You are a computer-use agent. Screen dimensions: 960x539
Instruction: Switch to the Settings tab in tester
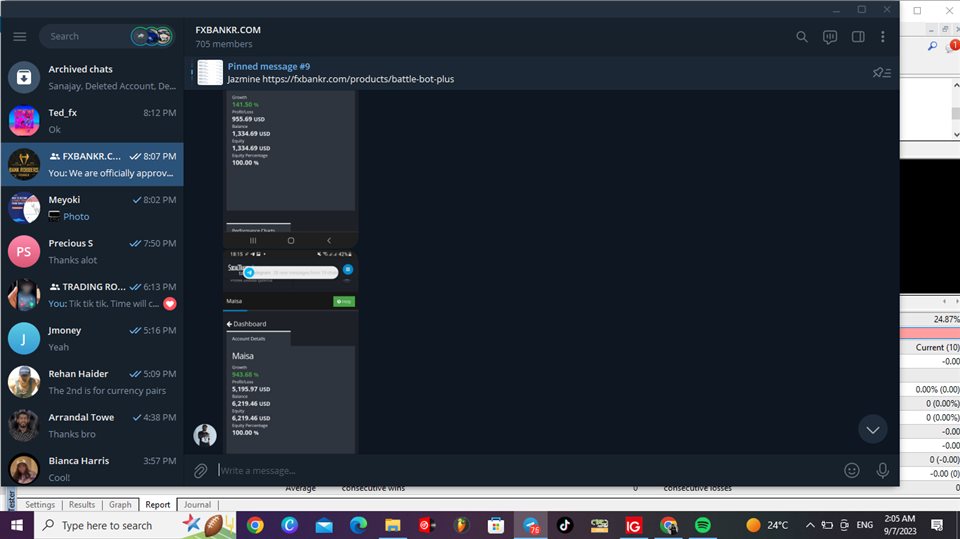pos(40,504)
